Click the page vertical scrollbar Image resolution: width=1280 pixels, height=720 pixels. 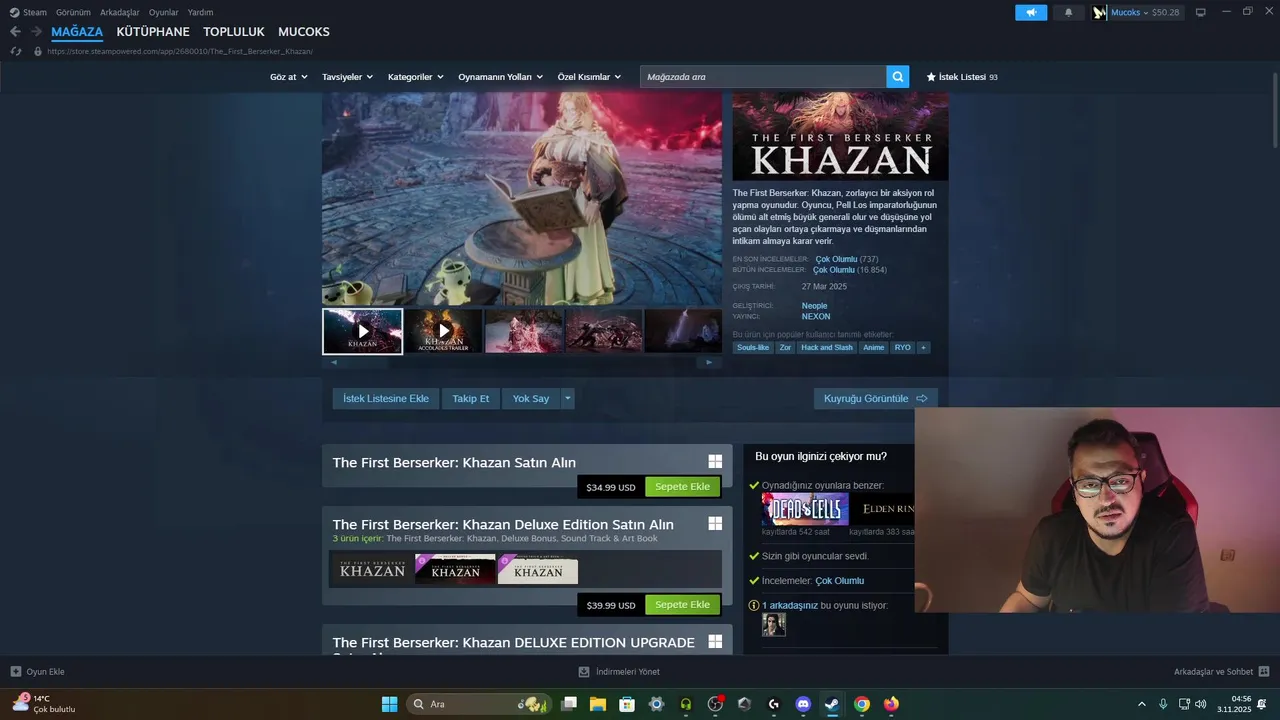coord(1274,110)
